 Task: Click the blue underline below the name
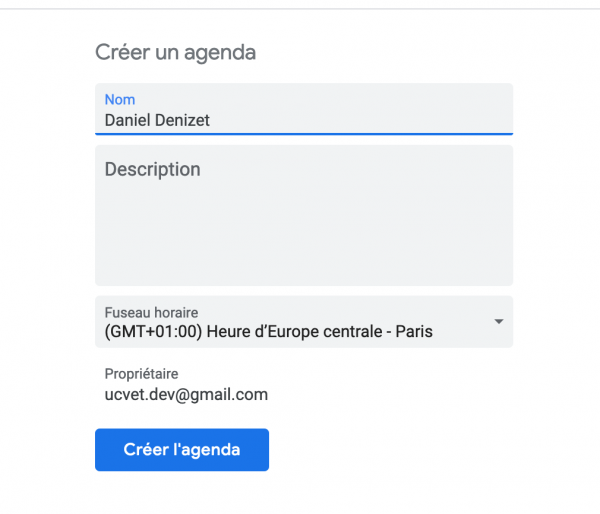pyautogui.click(x=303, y=133)
